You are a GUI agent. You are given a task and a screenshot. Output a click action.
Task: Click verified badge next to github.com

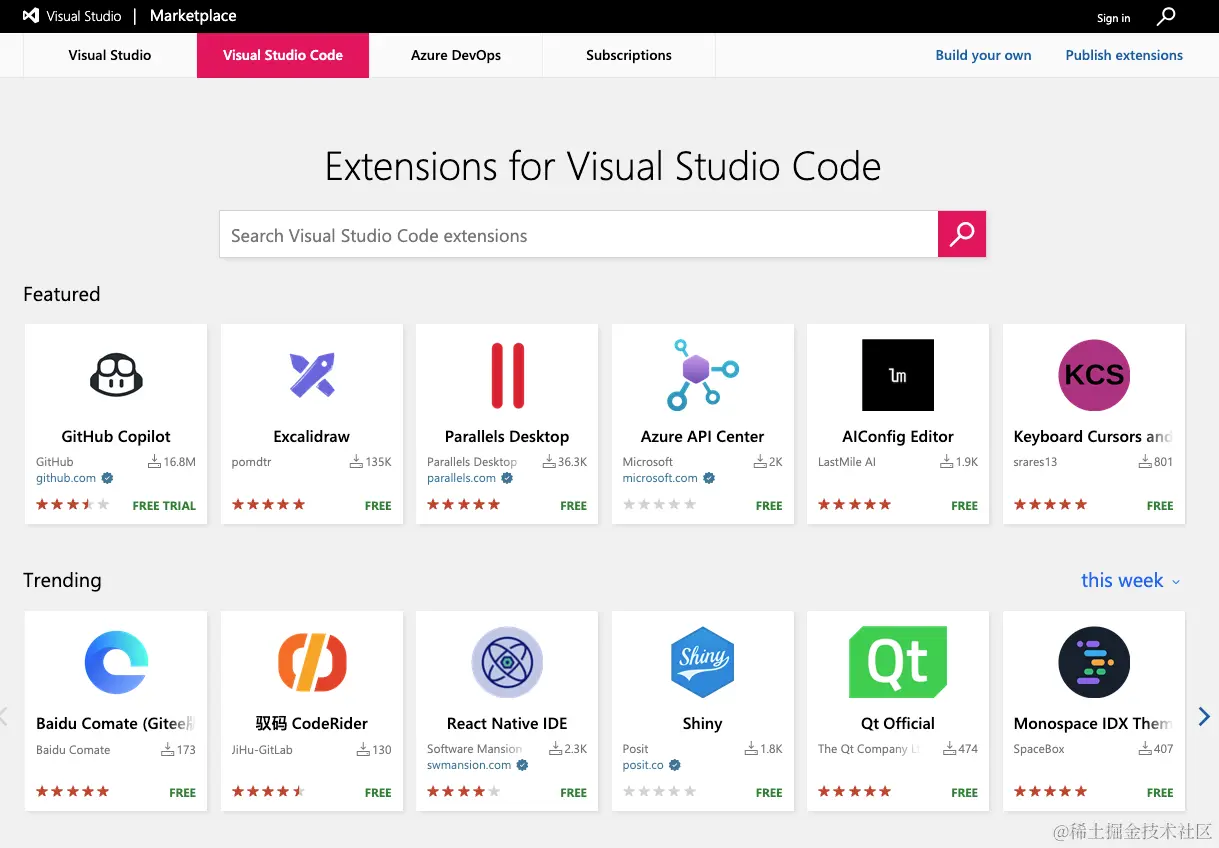coord(107,479)
